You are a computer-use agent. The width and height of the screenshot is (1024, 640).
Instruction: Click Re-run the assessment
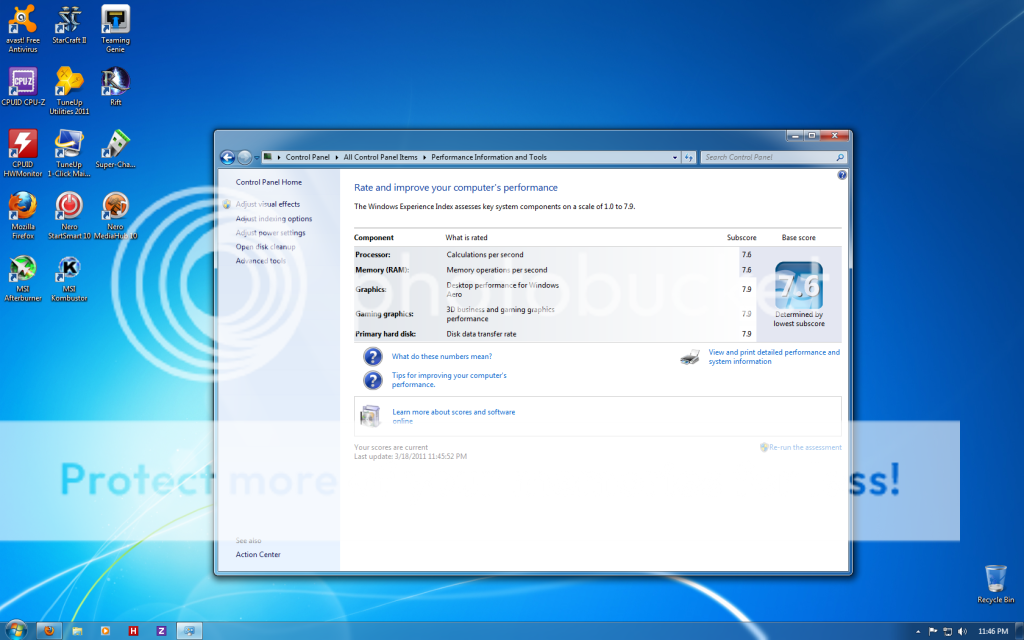click(805, 447)
